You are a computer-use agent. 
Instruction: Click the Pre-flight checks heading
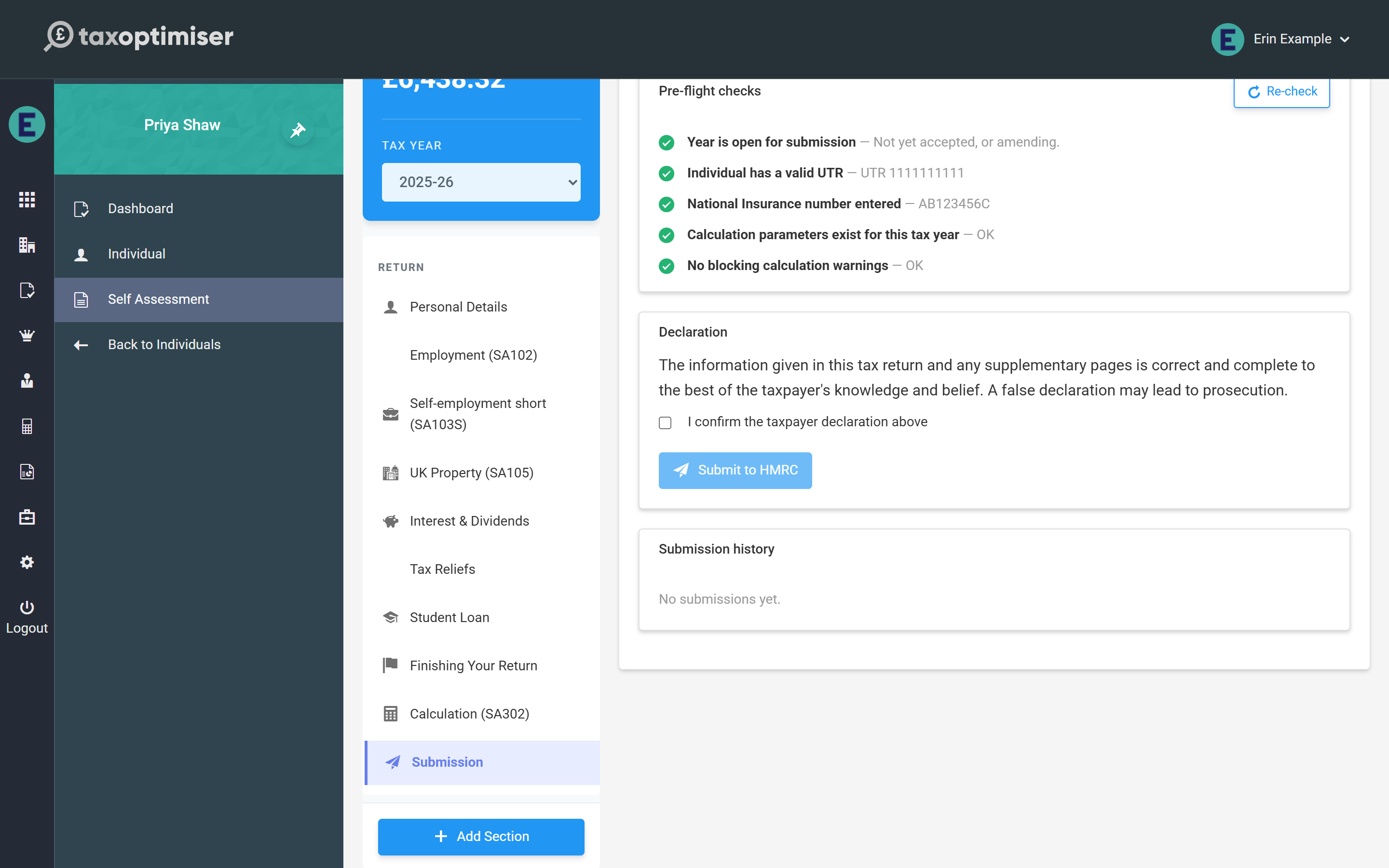coord(709,91)
